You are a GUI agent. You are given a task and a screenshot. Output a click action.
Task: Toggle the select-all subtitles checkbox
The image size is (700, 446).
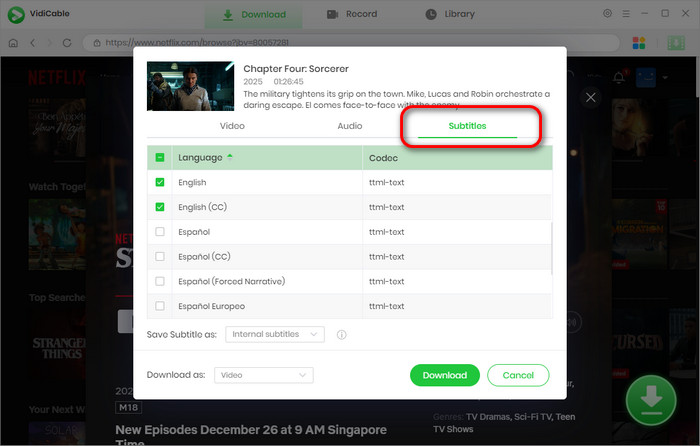[160, 158]
